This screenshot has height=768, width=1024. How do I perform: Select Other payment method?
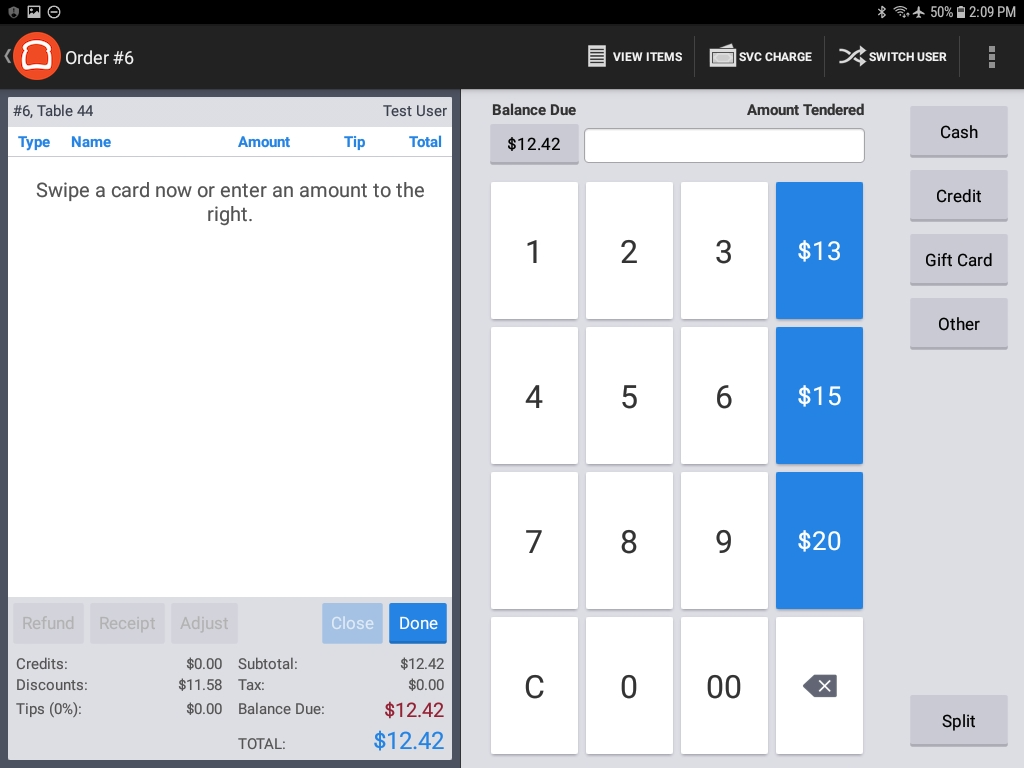click(958, 324)
